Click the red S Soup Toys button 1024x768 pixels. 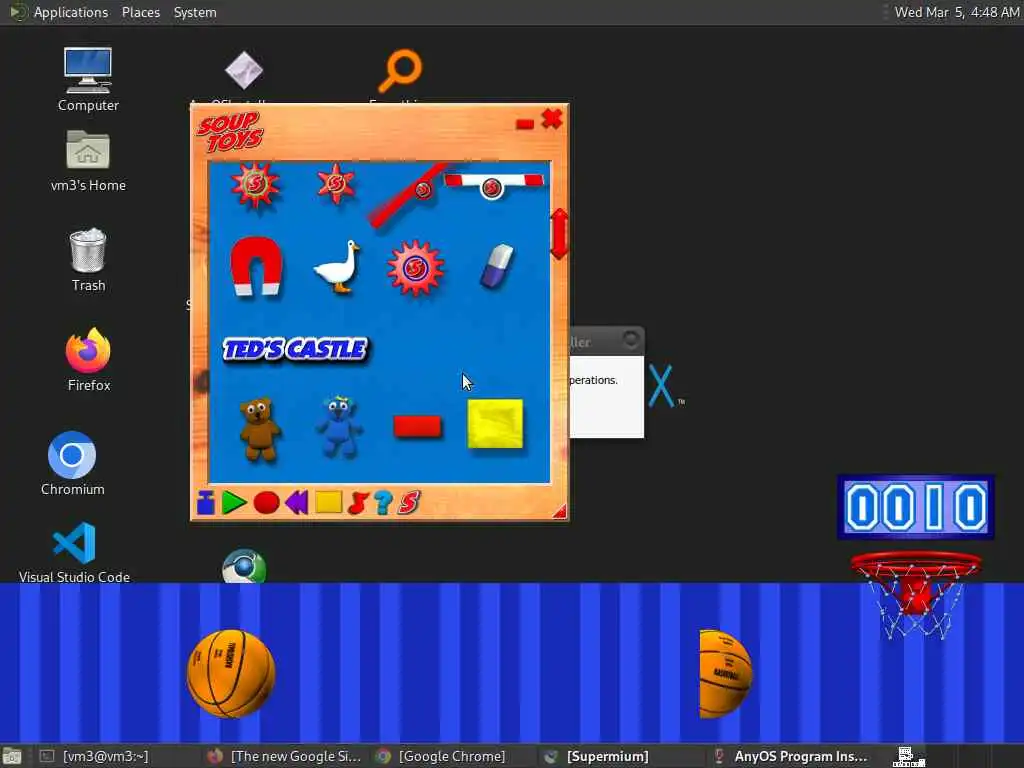409,503
